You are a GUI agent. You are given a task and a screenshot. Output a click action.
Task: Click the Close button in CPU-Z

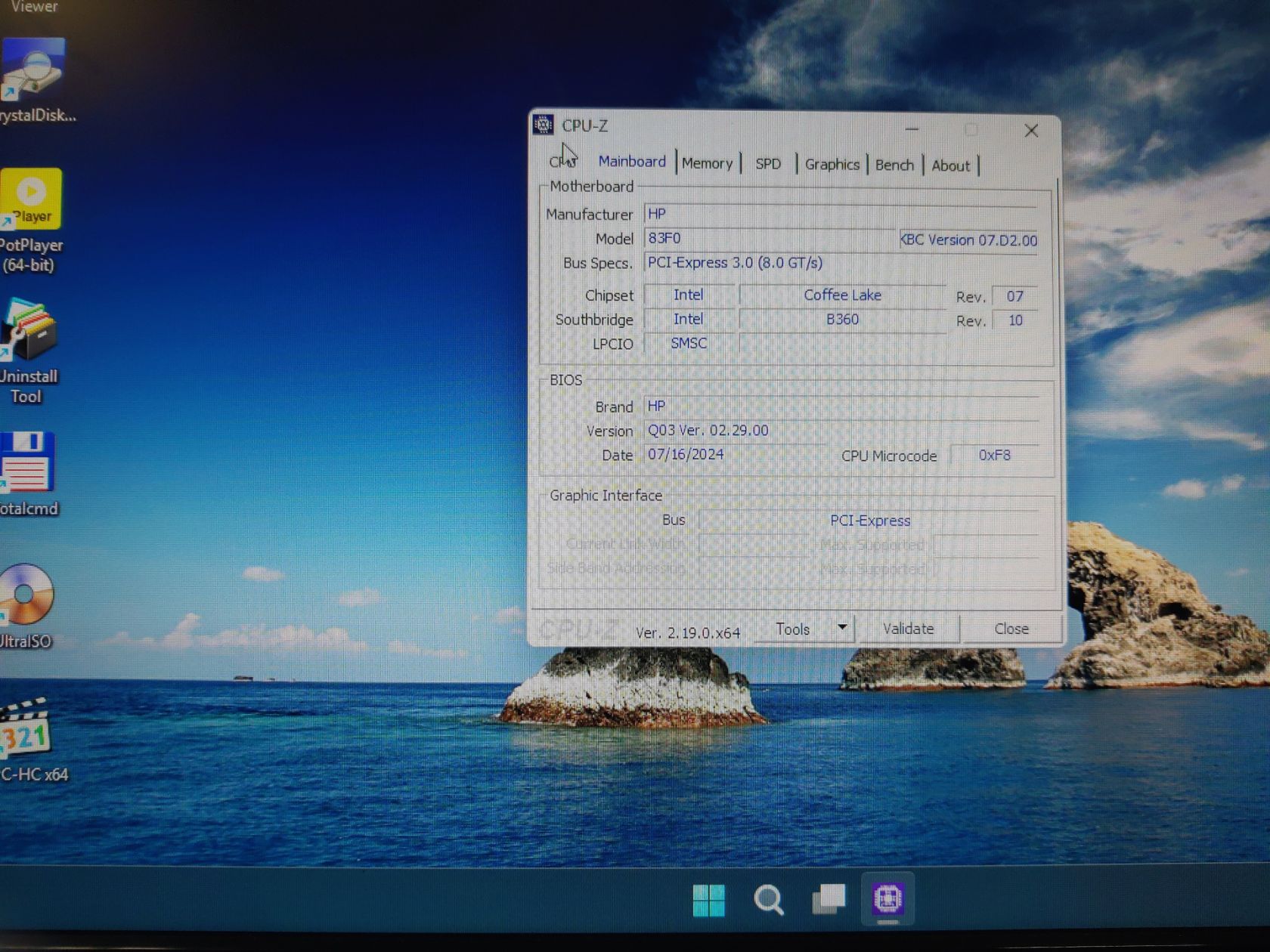[x=1011, y=629]
